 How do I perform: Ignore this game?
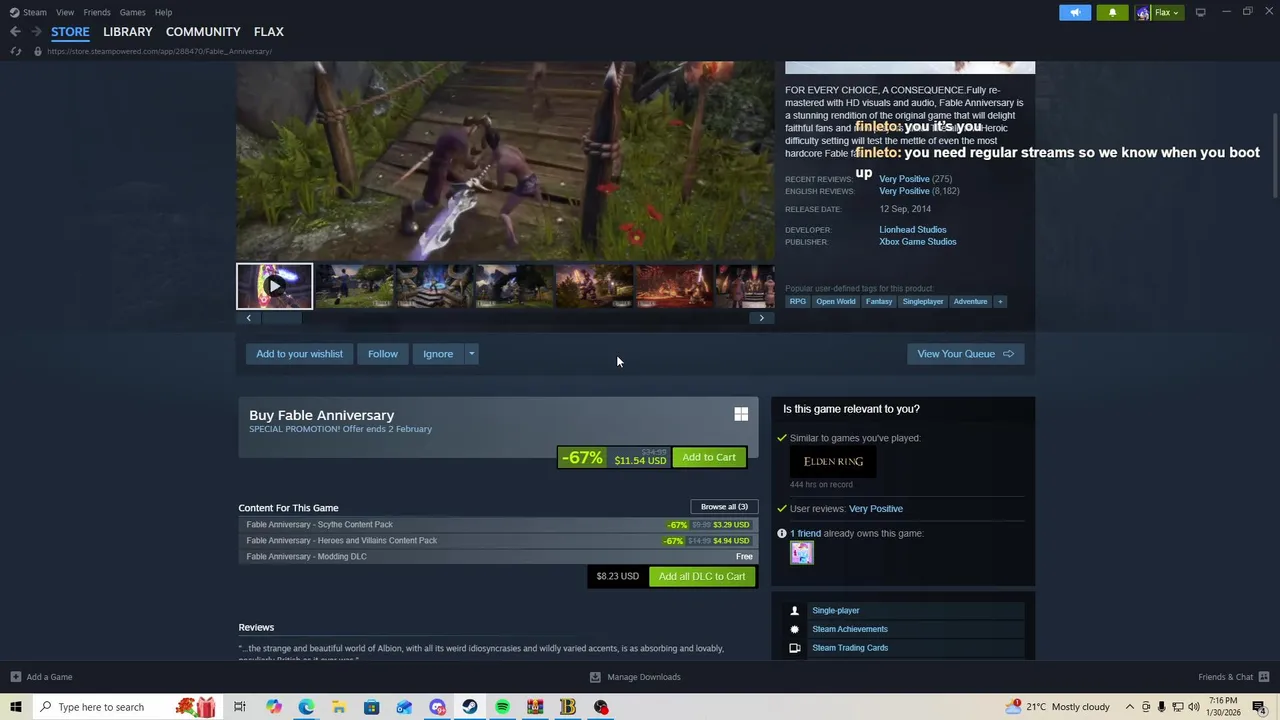click(x=438, y=354)
